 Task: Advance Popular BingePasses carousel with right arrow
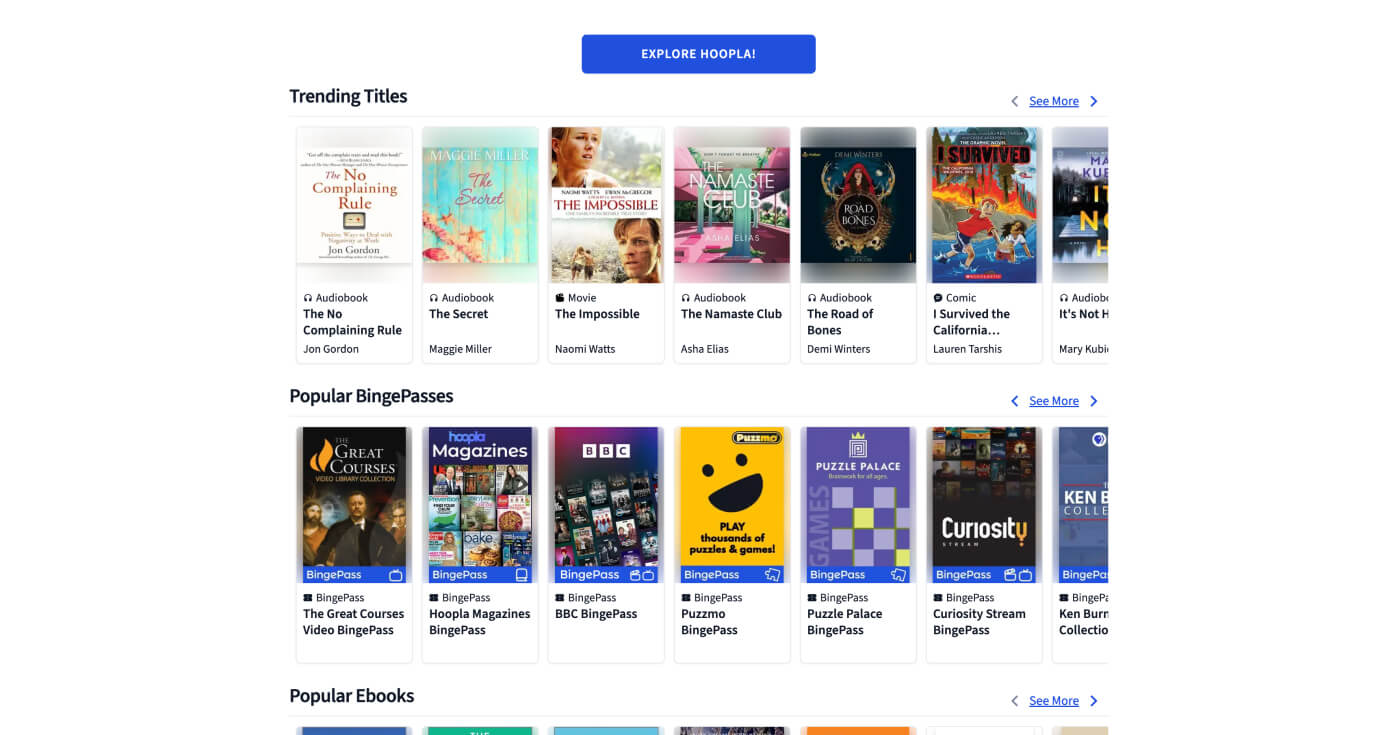click(1093, 401)
